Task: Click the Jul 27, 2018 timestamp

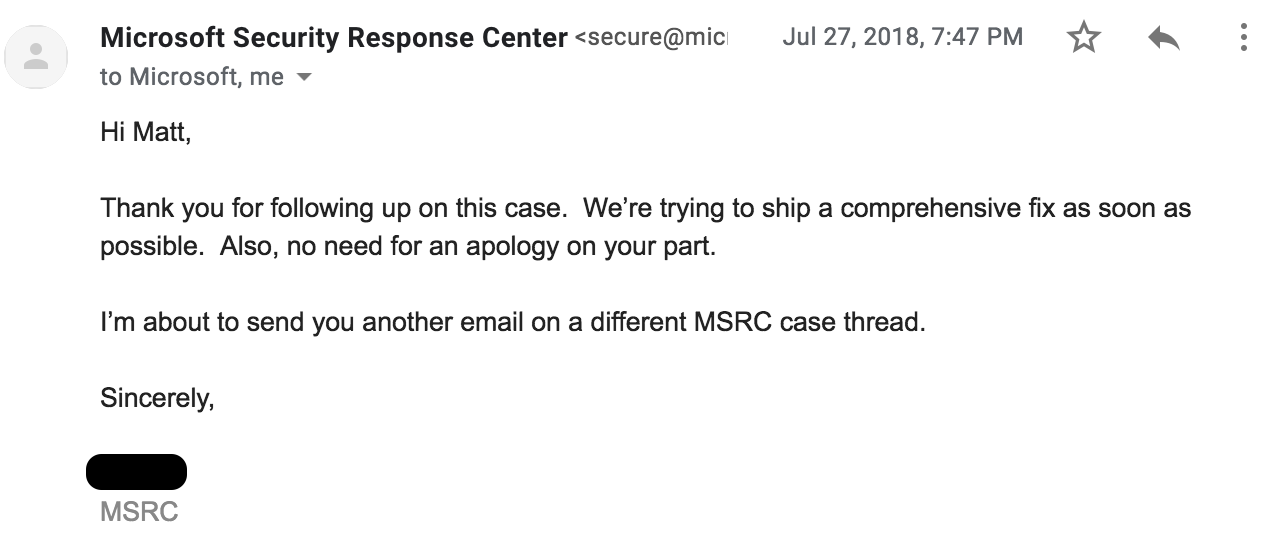Action: coord(902,38)
